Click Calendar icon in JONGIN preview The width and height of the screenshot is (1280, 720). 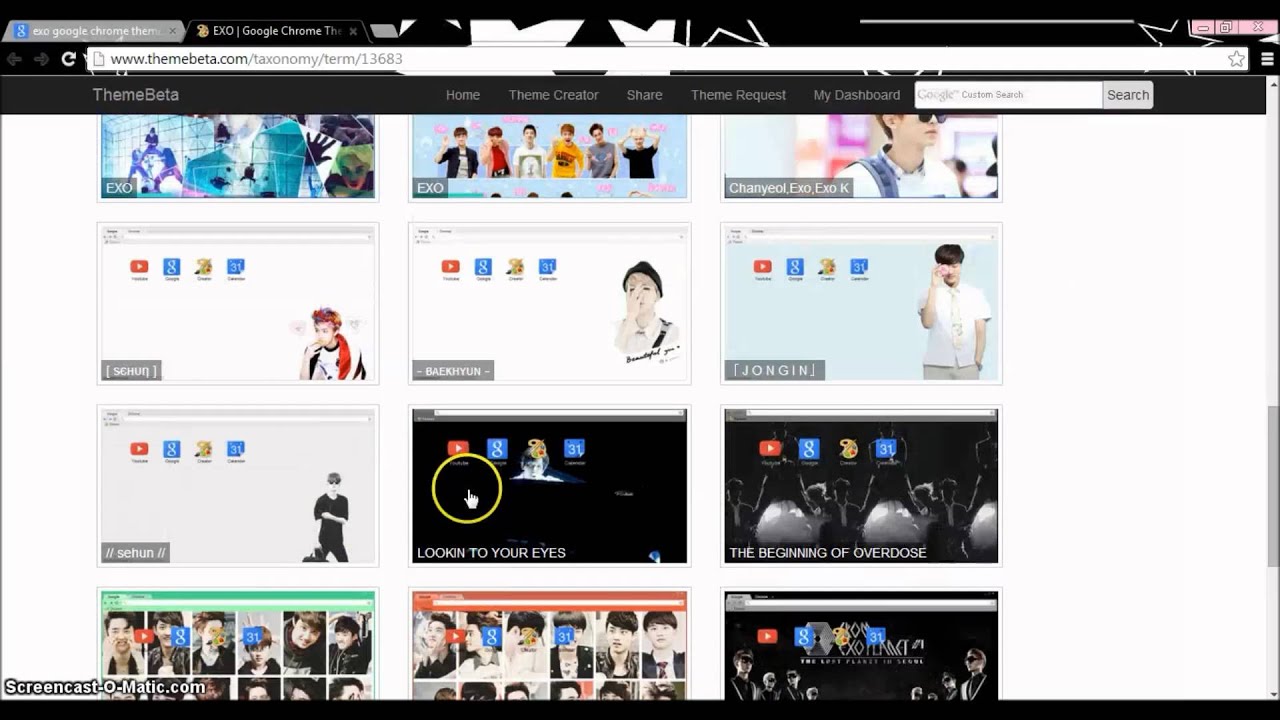859,267
